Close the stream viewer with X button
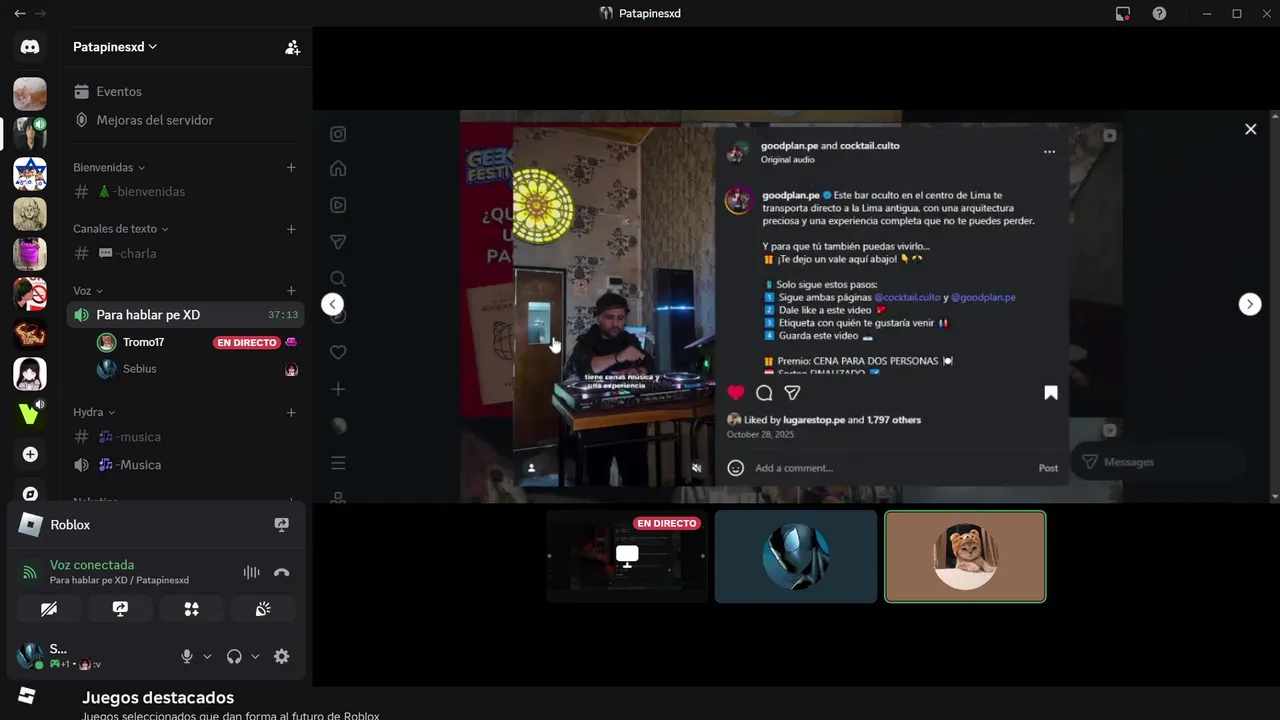1280x720 pixels. [1250, 129]
